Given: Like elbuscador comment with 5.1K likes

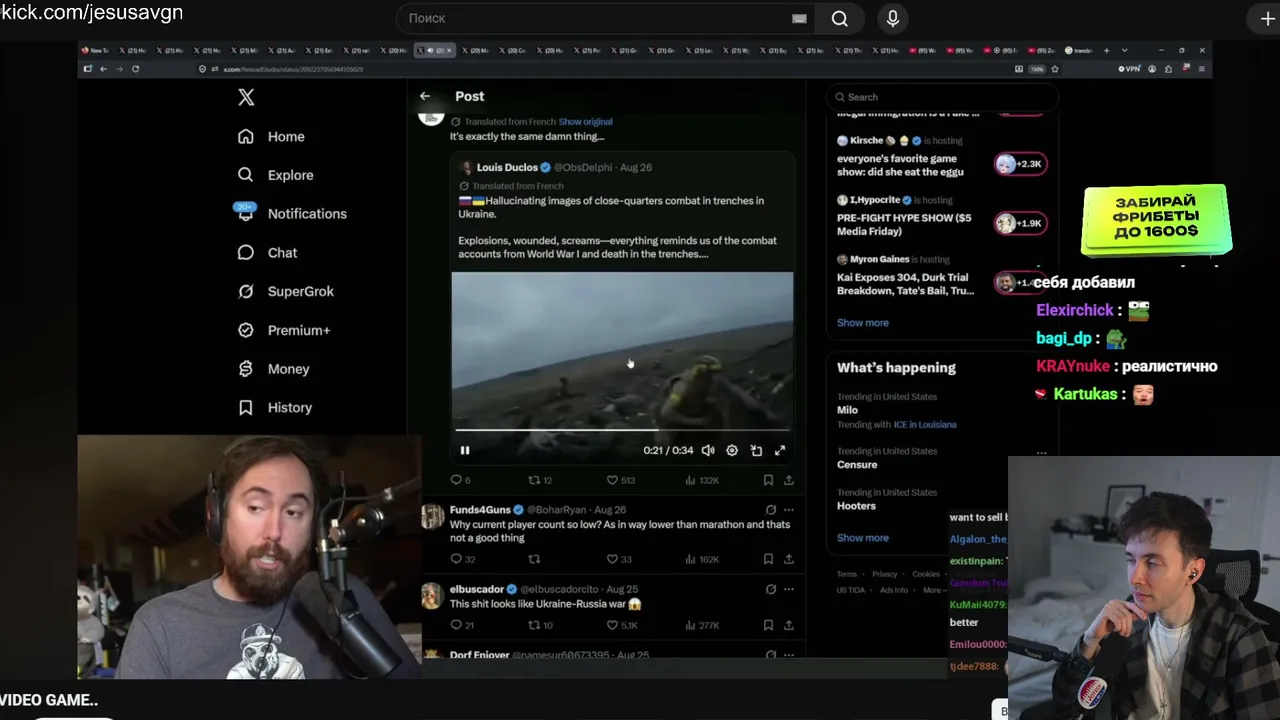Looking at the screenshot, I should pyautogui.click(x=622, y=626).
